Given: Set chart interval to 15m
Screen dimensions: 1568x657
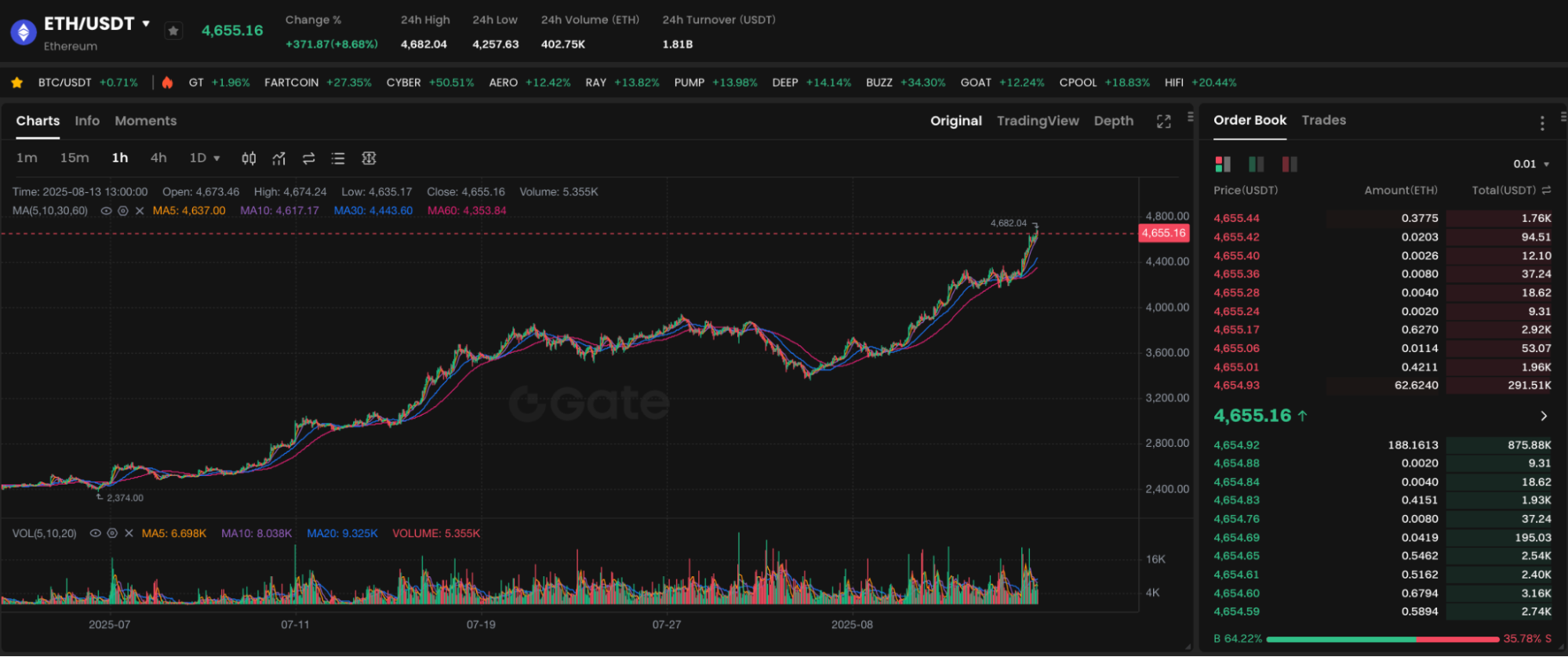Looking at the screenshot, I should [75, 158].
